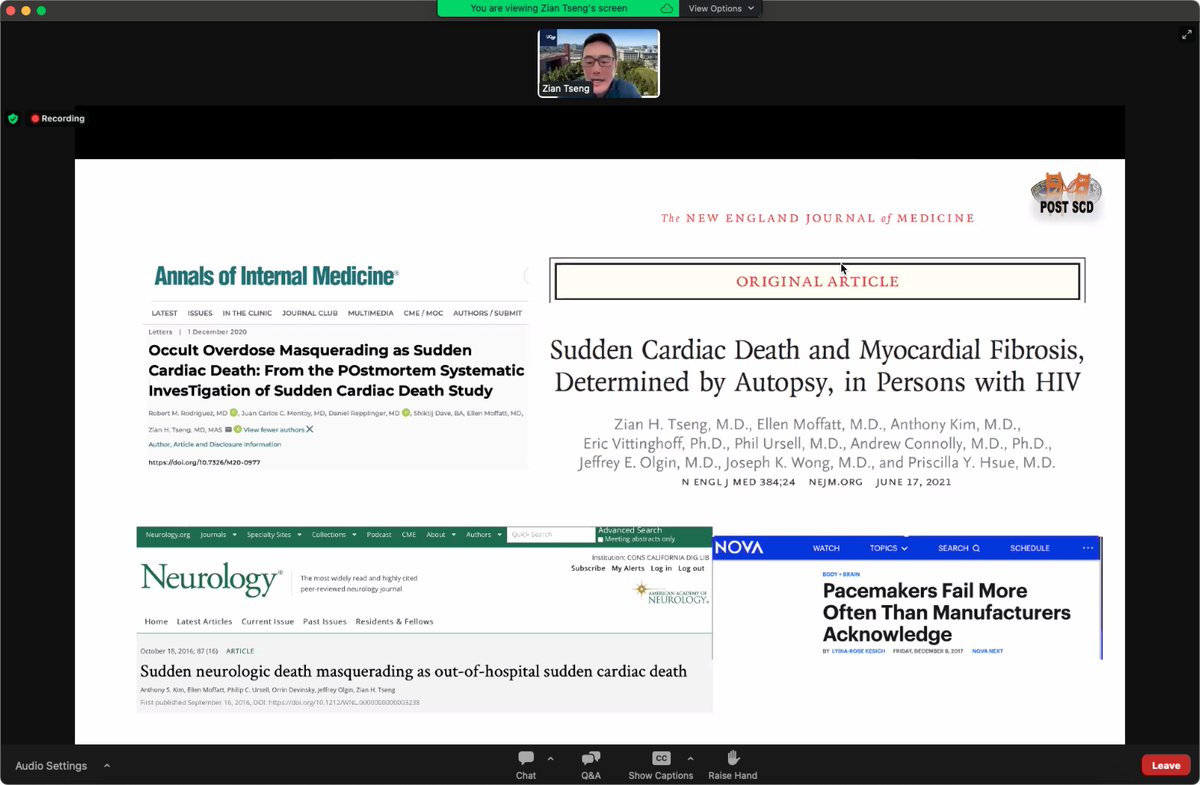This screenshot has width=1200, height=785.
Task: Open About dropdown on Neurology bar
Action: 440,535
